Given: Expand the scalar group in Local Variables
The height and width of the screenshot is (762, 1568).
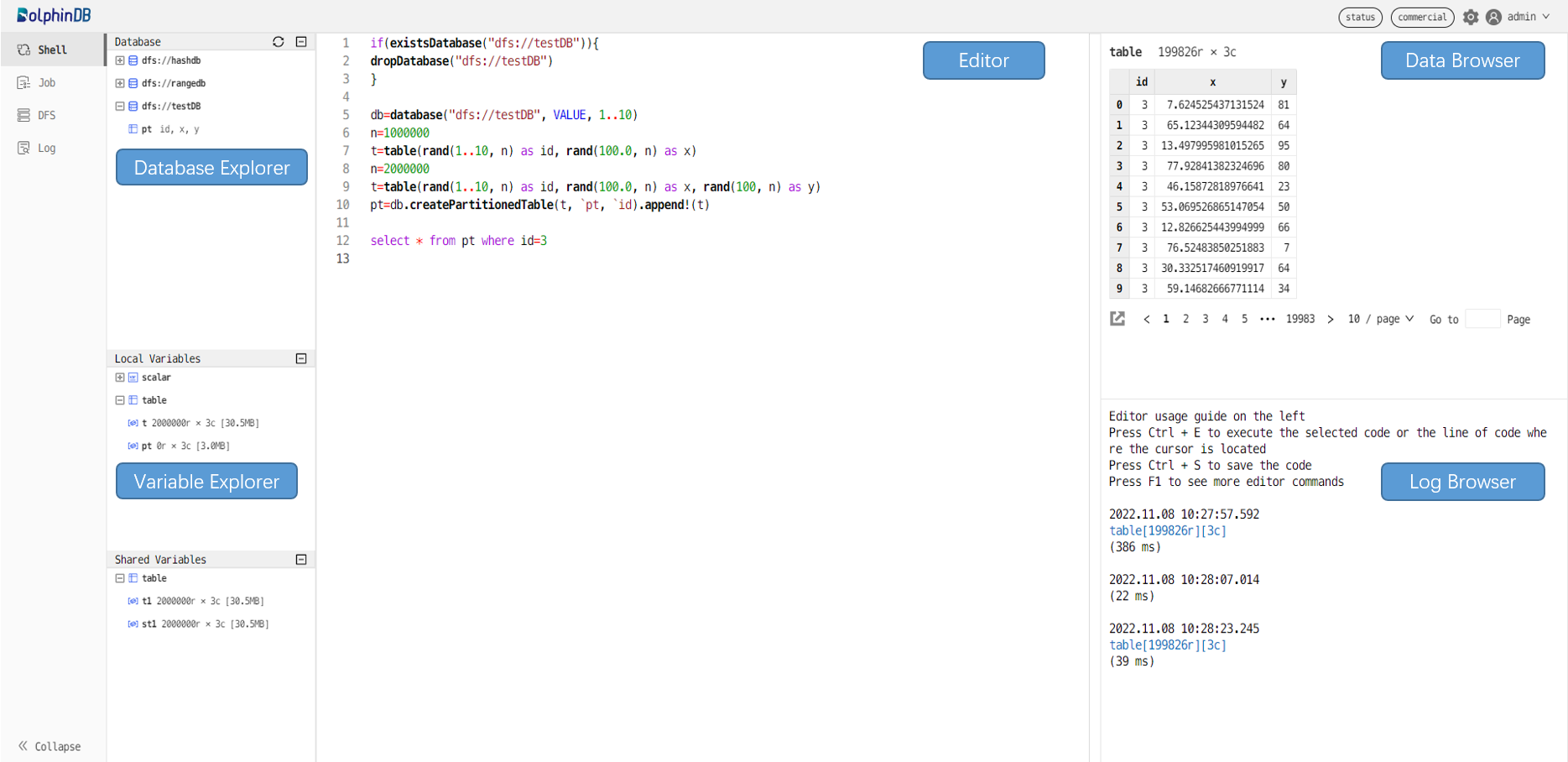Looking at the screenshot, I should (x=120, y=378).
